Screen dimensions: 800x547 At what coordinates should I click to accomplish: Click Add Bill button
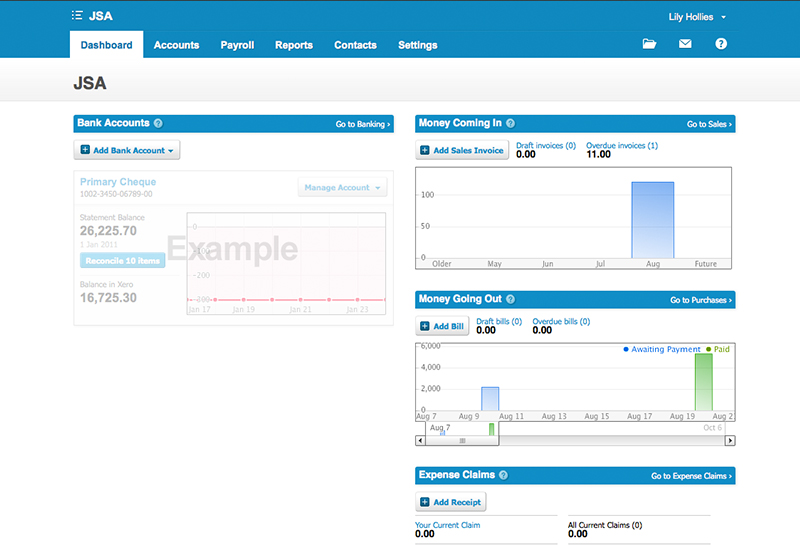[x=442, y=326]
